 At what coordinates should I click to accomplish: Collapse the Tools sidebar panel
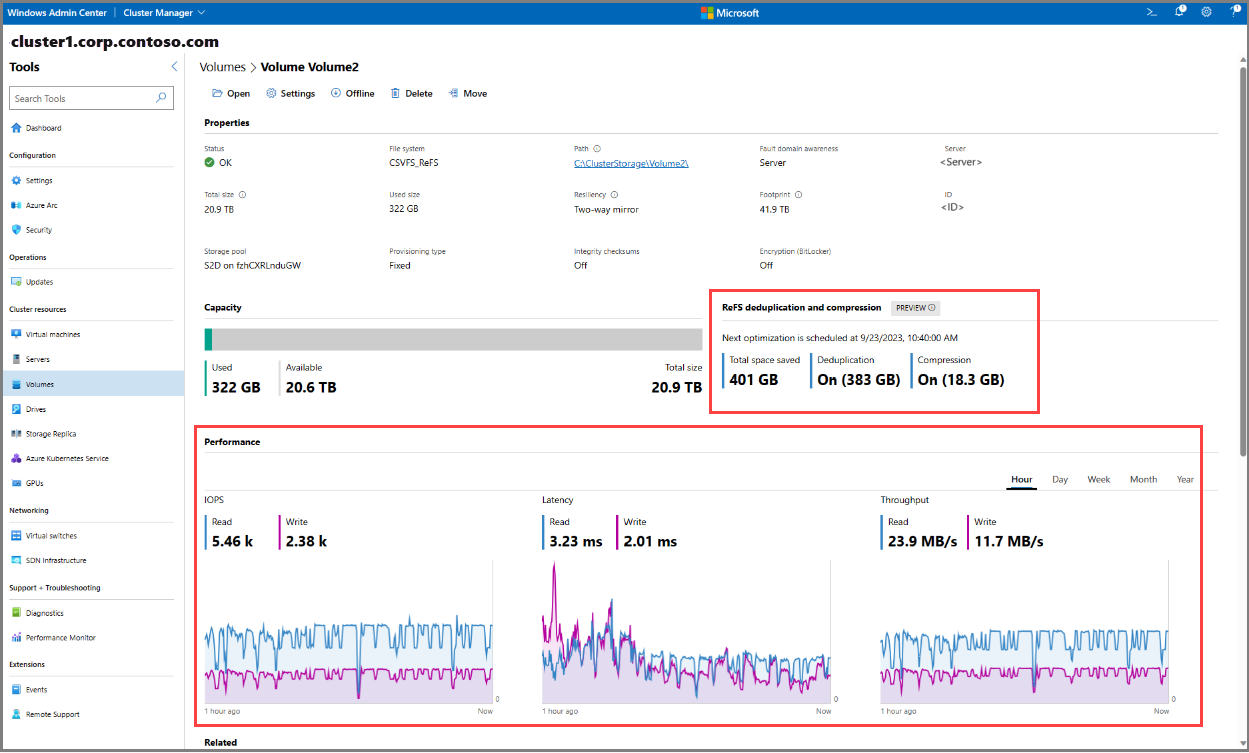[x=174, y=67]
